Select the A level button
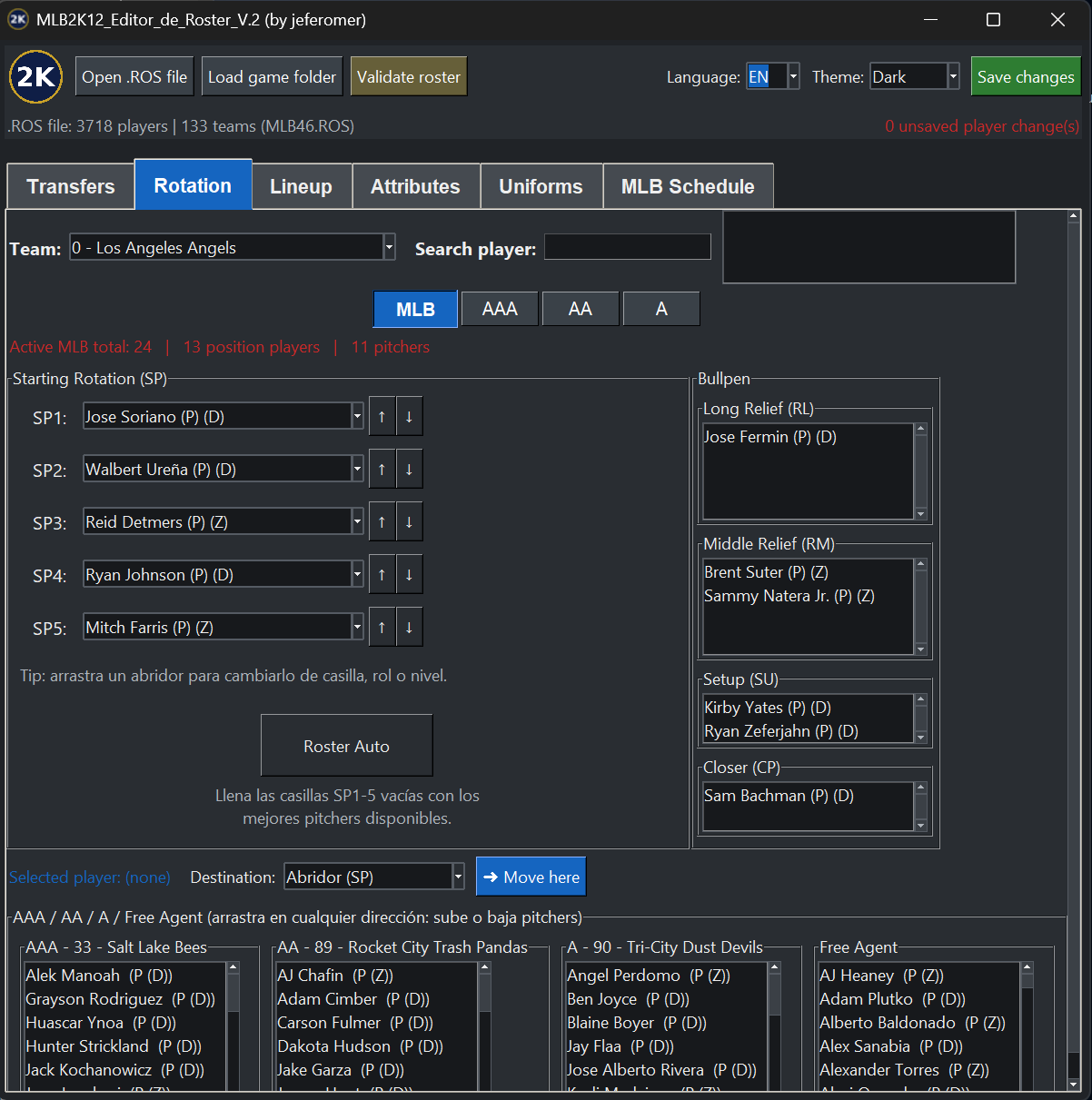This screenshot has width=1092, height=1100. tap(661, 309)
